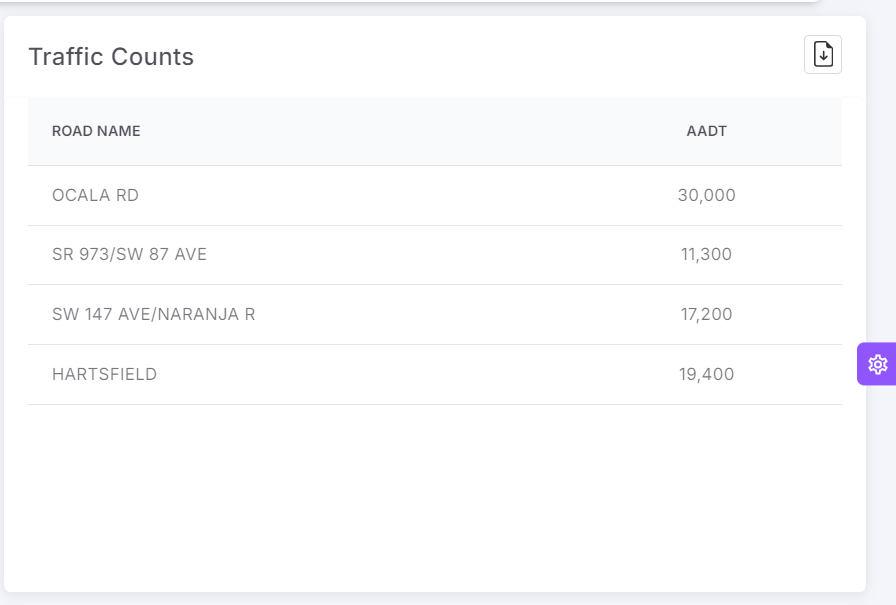Click the 19,400 AADT value
Screen dimensions: 896x605
tap(706, 374)
